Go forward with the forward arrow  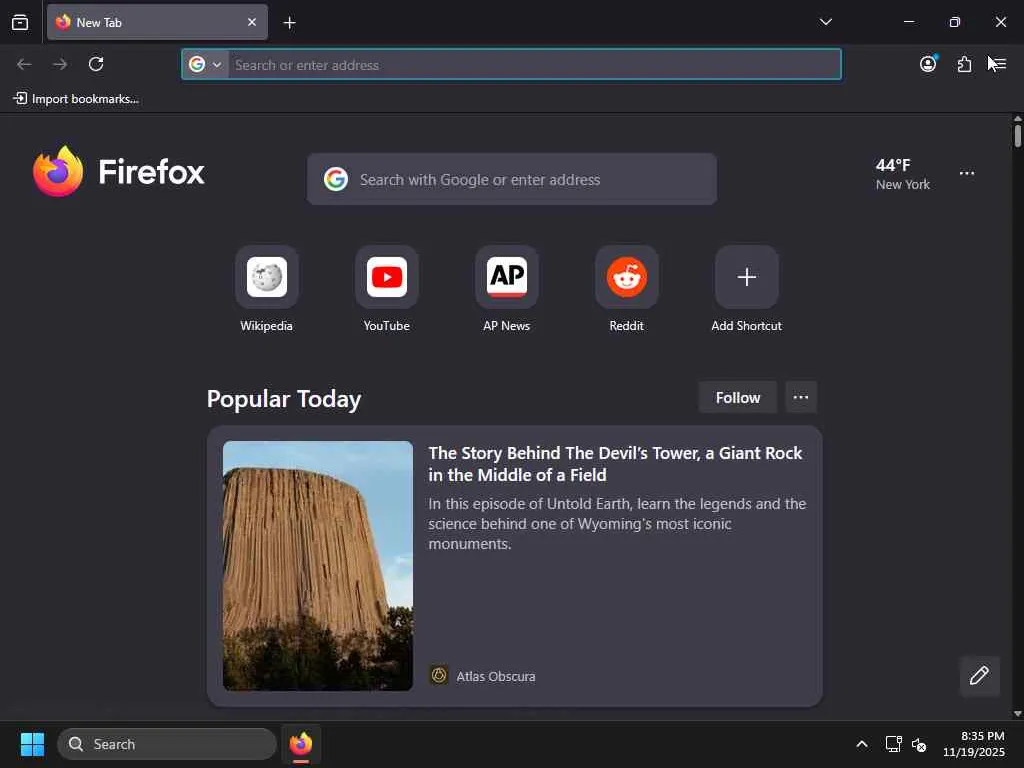60,64
